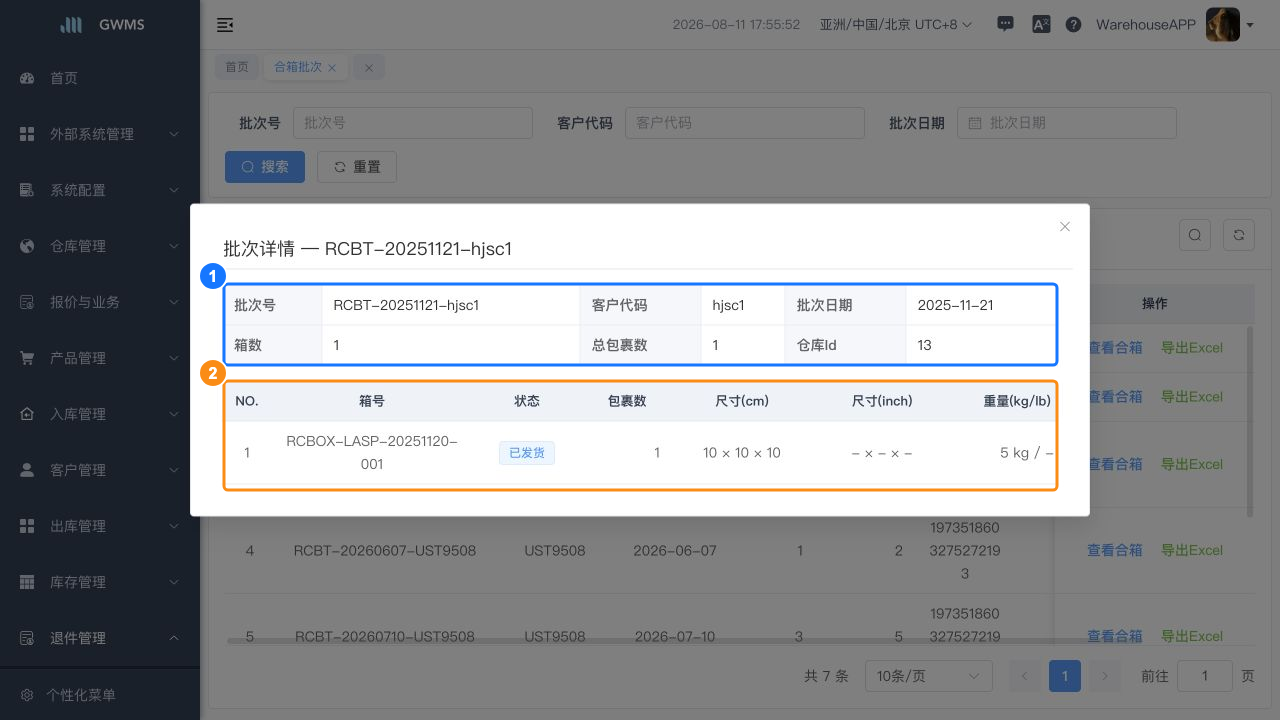The image size is (1280, 720).
Task: Open the chat message icon in header
Action: (x=1006, y=25)
